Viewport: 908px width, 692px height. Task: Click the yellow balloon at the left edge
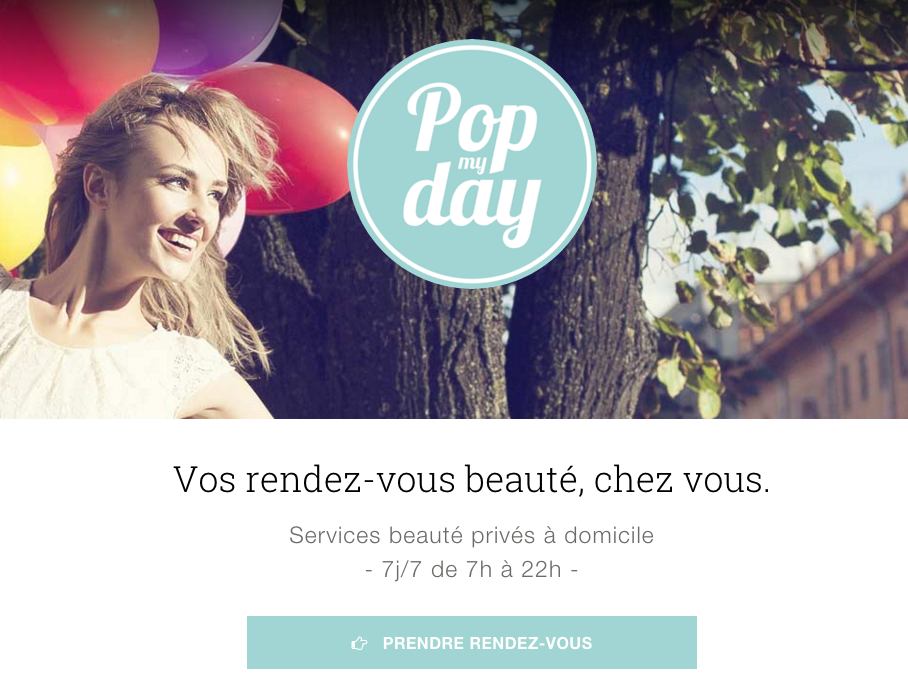(22, 191)
